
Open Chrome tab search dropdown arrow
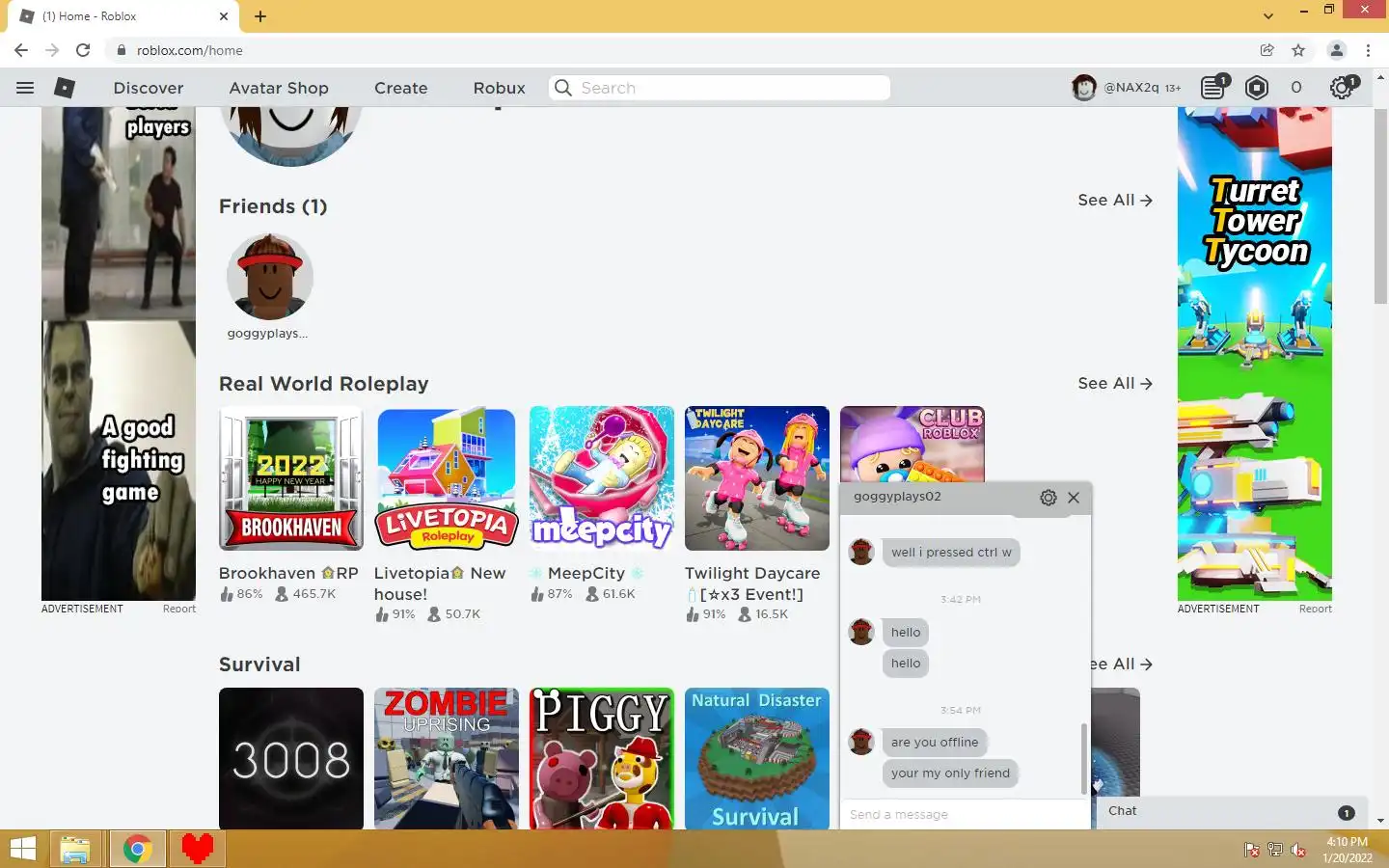coord(1268,15)
